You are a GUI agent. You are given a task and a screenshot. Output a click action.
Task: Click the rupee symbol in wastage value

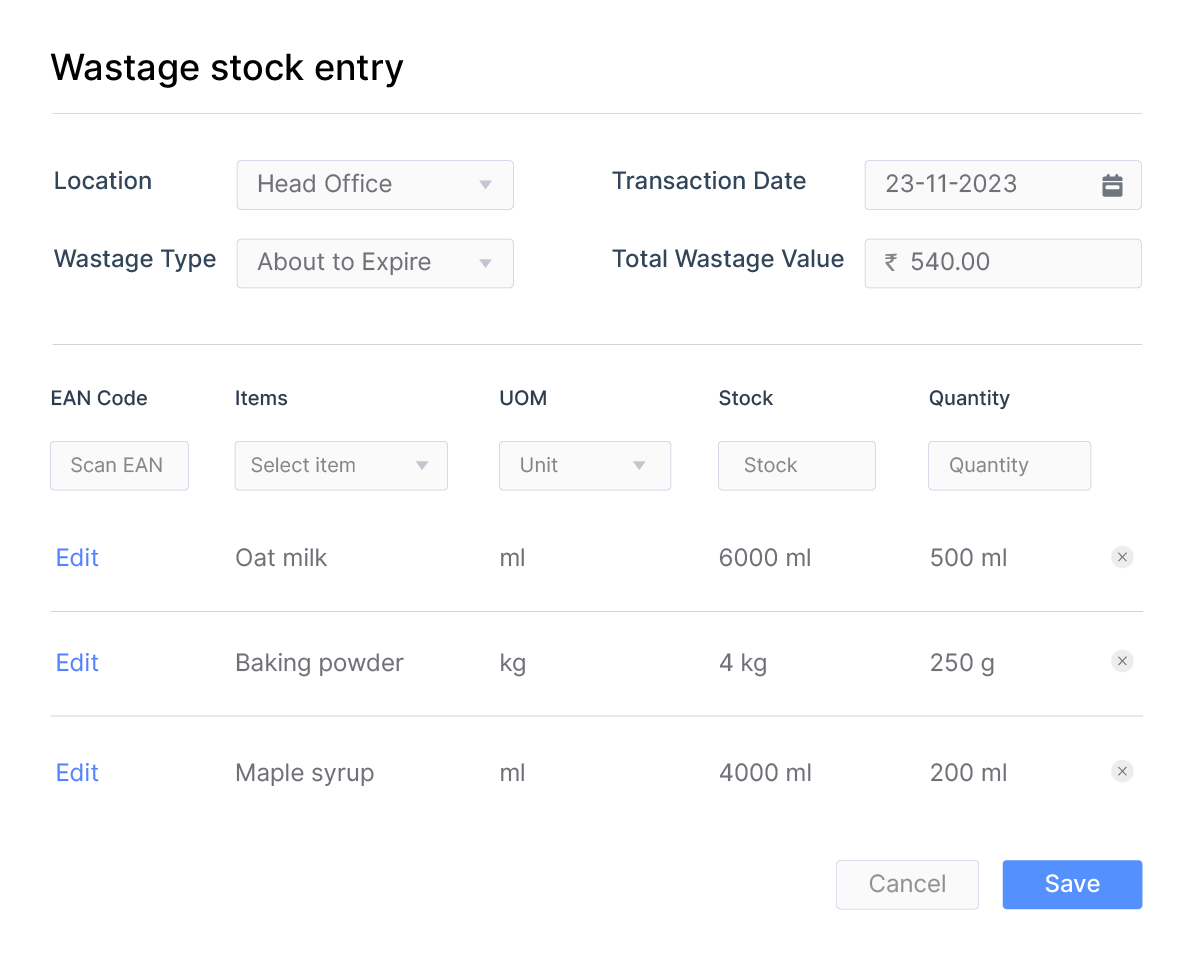891,263
